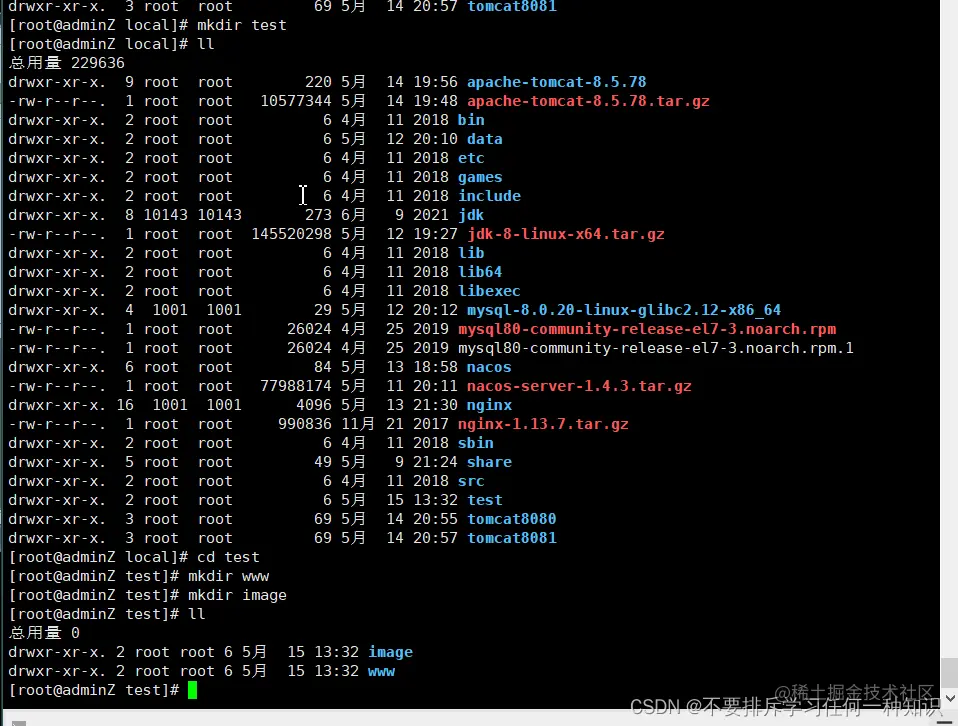
Task: Click the file size 990836
Action: pos(305,424)
